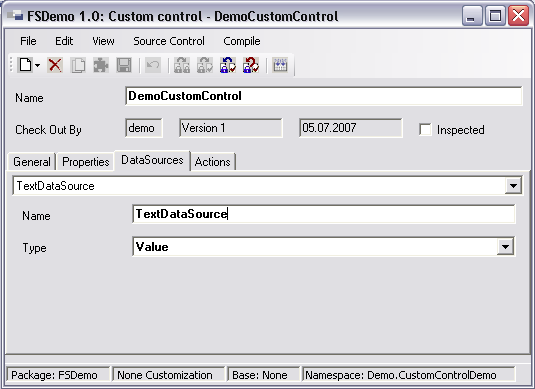Close the FSDemo window

518,16
